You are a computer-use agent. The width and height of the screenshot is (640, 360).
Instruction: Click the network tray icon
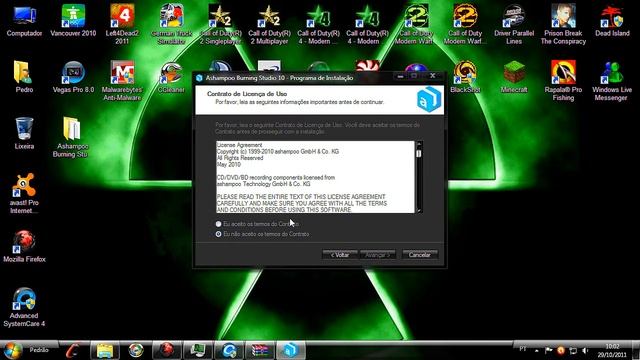tap(573, 351)
